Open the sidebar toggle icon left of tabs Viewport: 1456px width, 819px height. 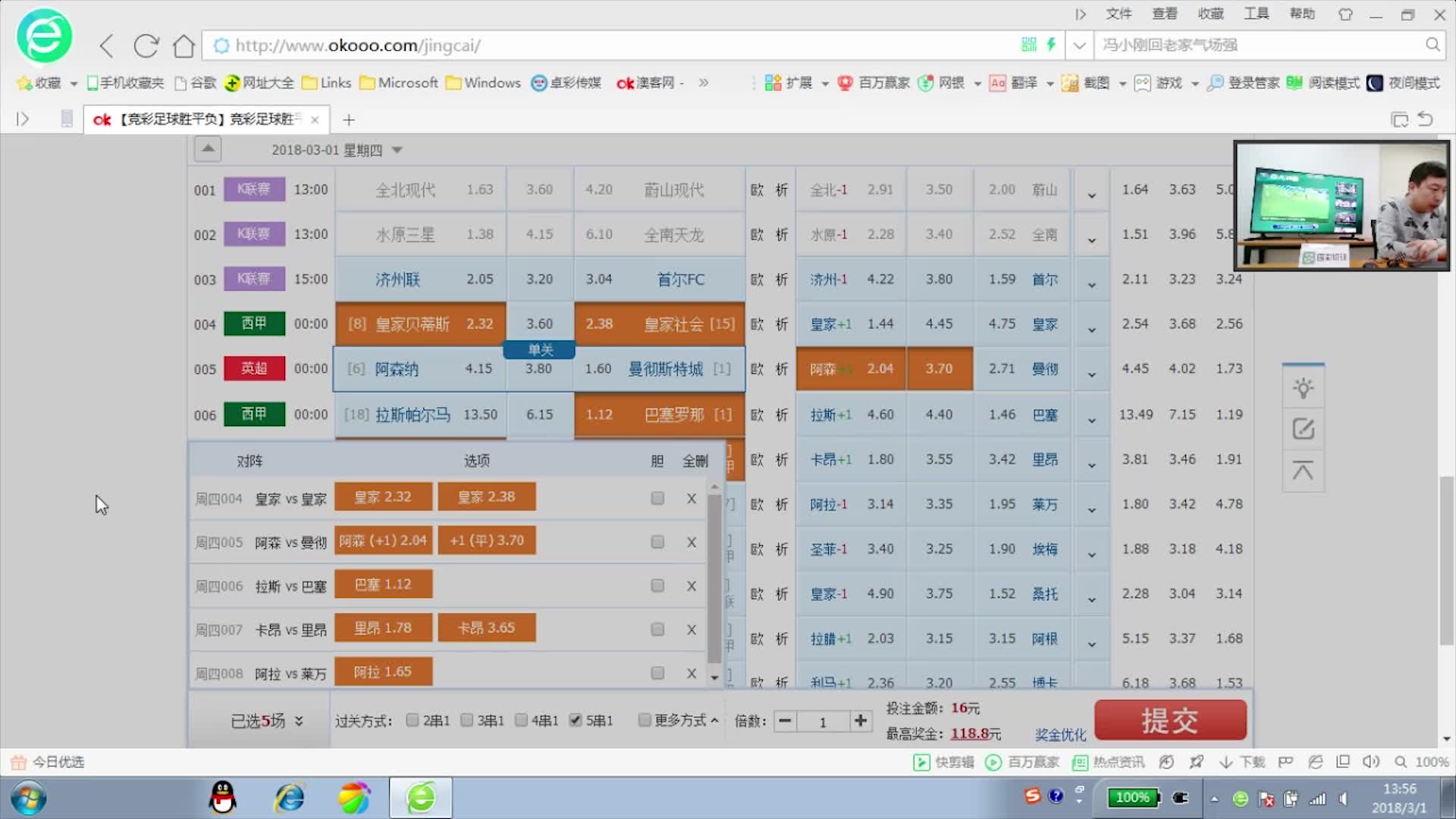pos(23,119)
